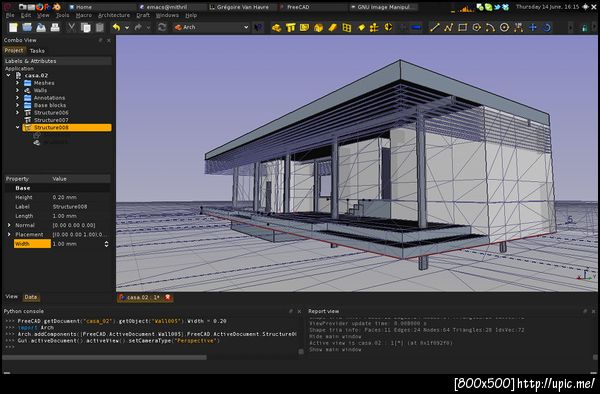Create a new document with toolbar icon
The width and height of the screenshot is (600, 394).
[13, 27]
